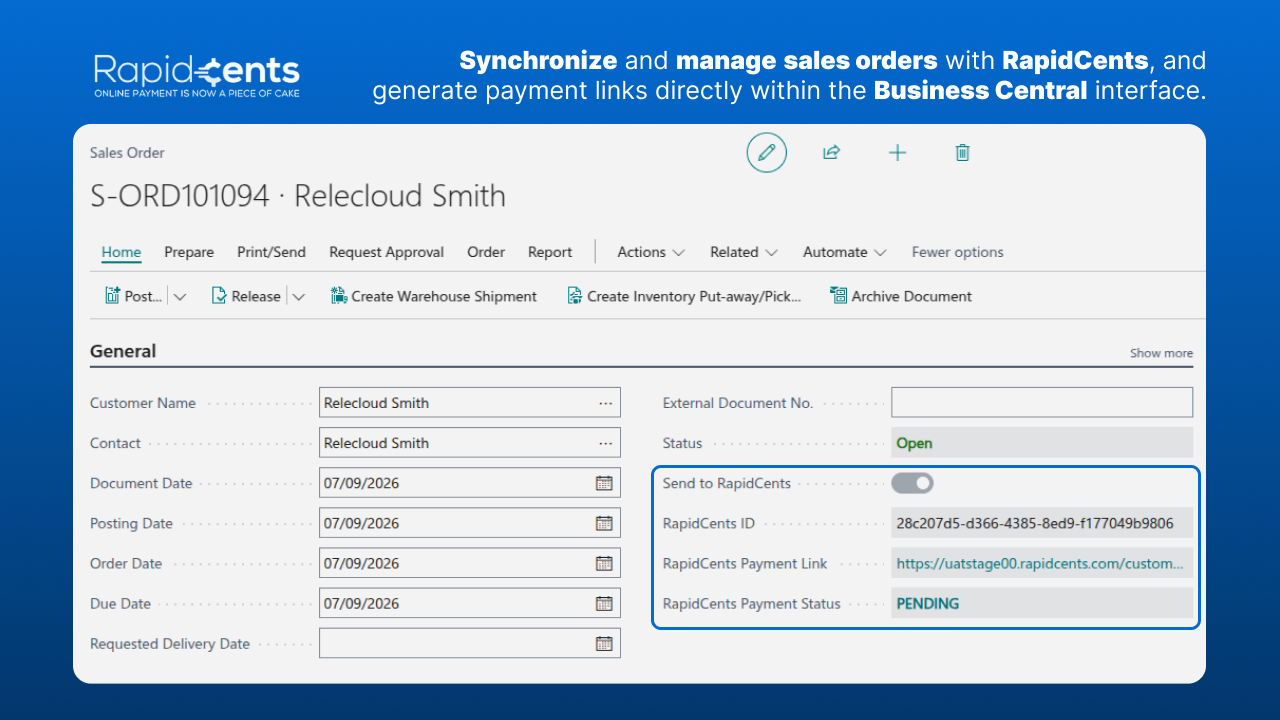Click the plus icon to create new order
The image size is (1280, 720).
pos(898,153)
